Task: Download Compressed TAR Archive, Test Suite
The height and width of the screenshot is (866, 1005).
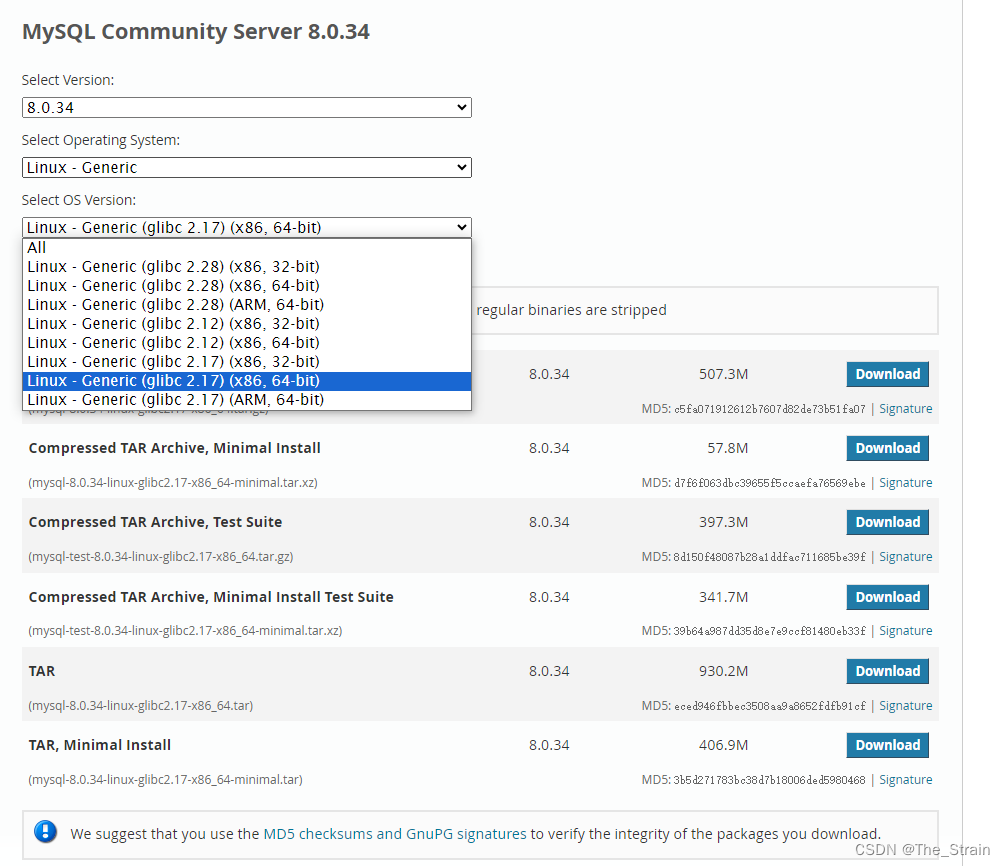Action: (x=888, y=522)
